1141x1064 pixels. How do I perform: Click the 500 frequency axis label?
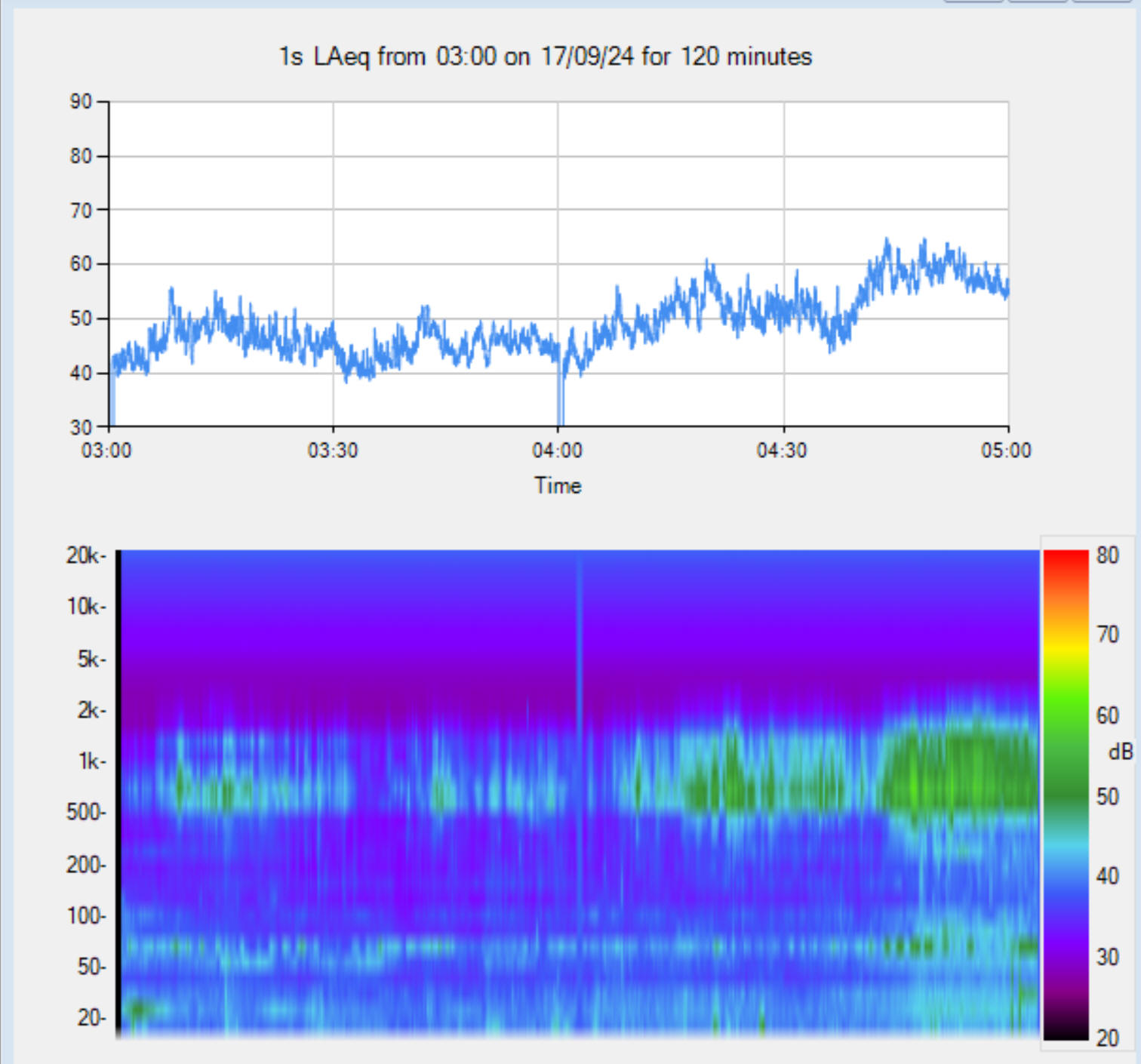85,813
